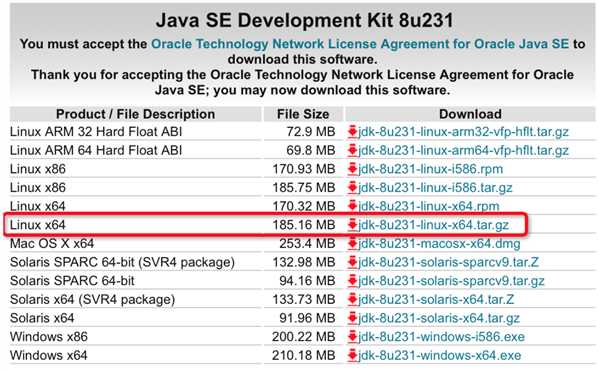
Task: Click download arrow icon beside jdk-8u231-solaris-sparcv9.tar.gz
Action: coord(352,281)
